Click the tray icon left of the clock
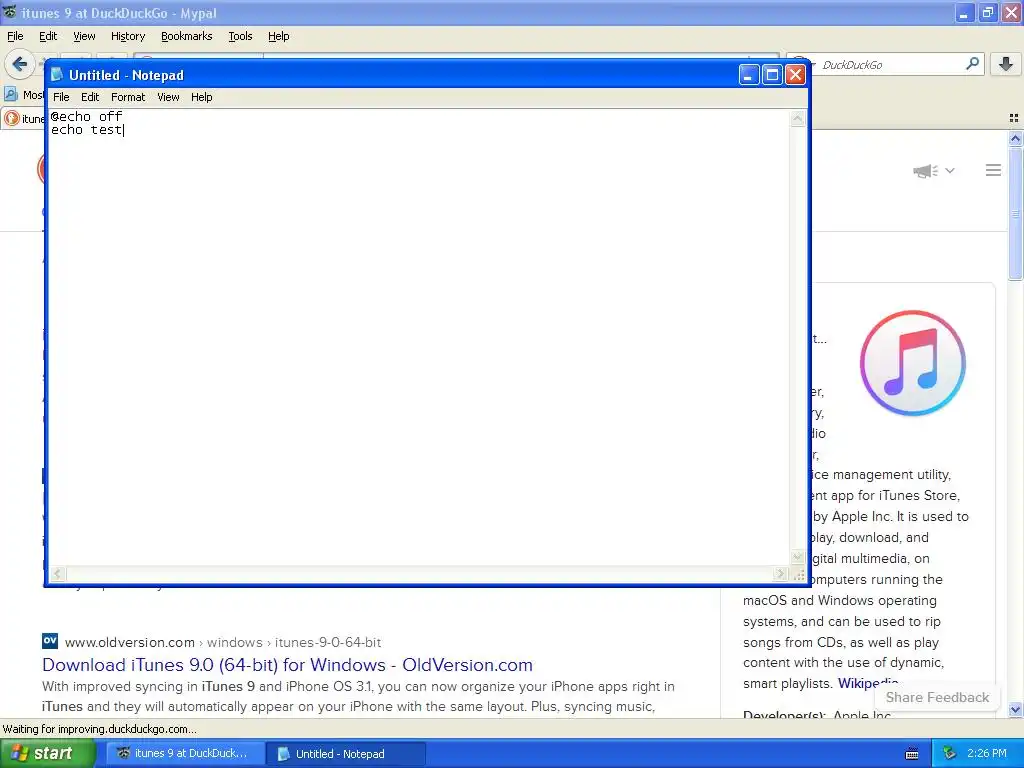 (x=950, y=754)
